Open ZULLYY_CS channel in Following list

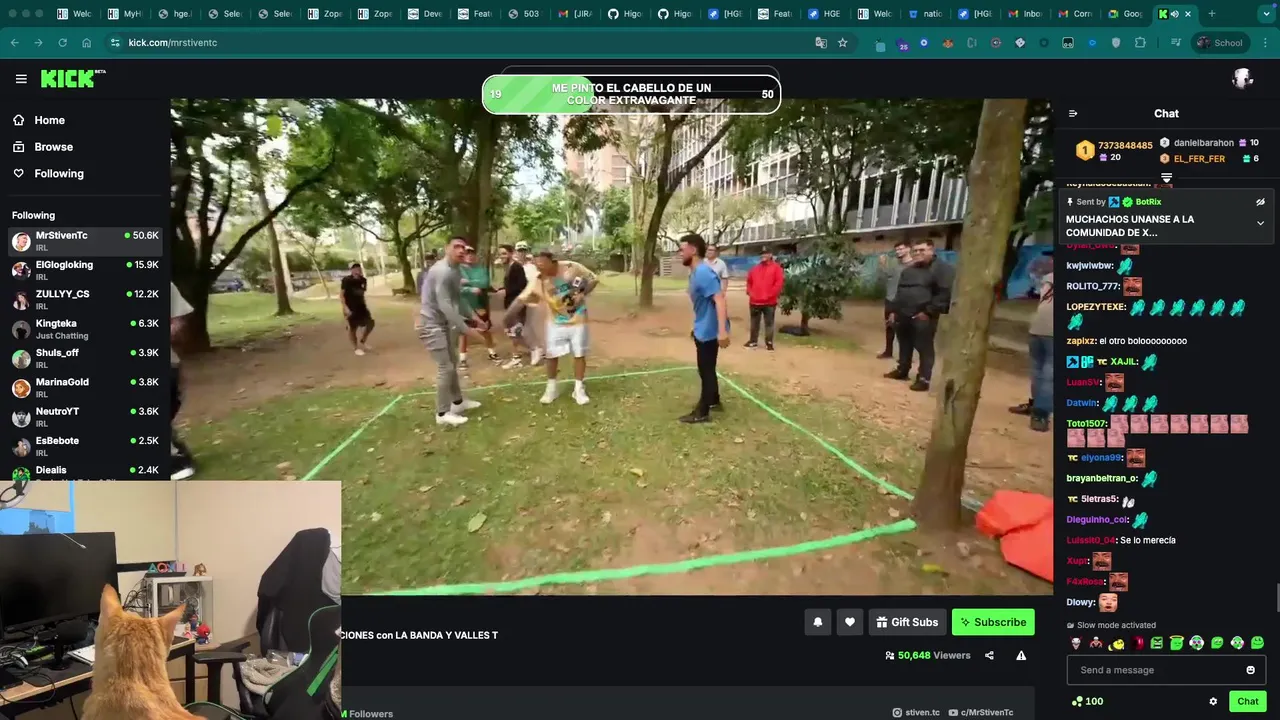click(x=85, y=300)
